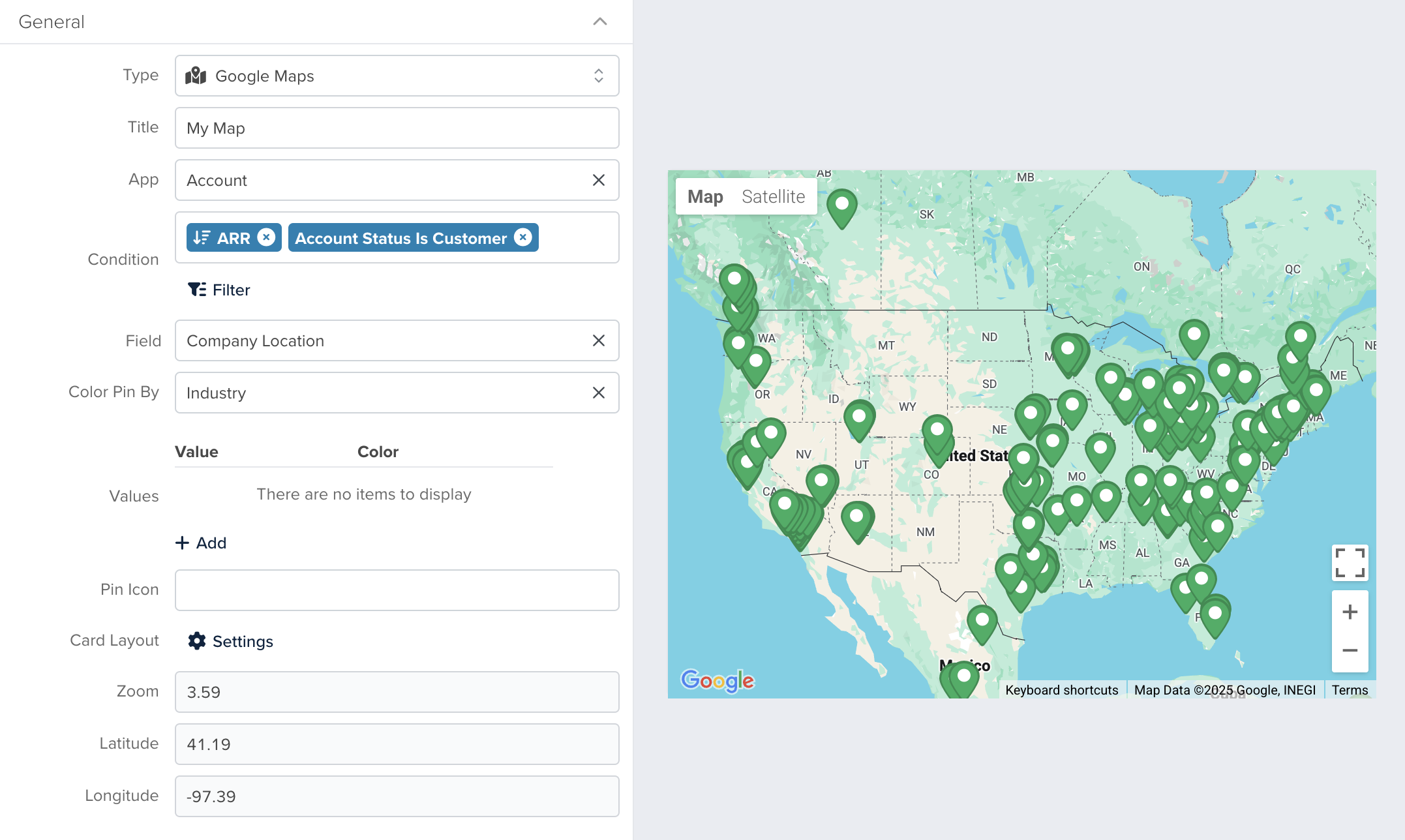Click the map pin north of Colorado
This screenshot has height=840, width=1405.
tap(937, 434)
